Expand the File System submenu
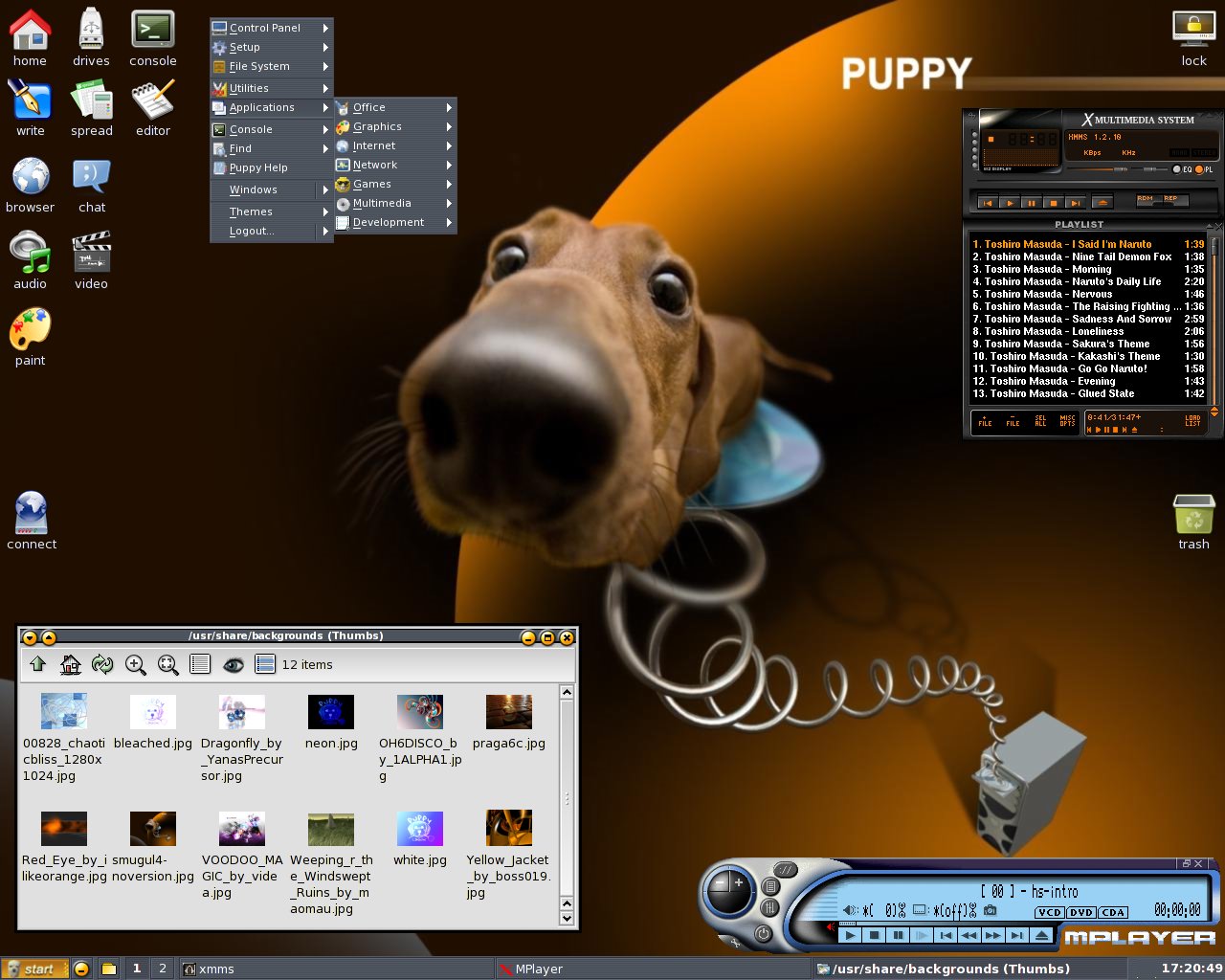 [272, 66]
